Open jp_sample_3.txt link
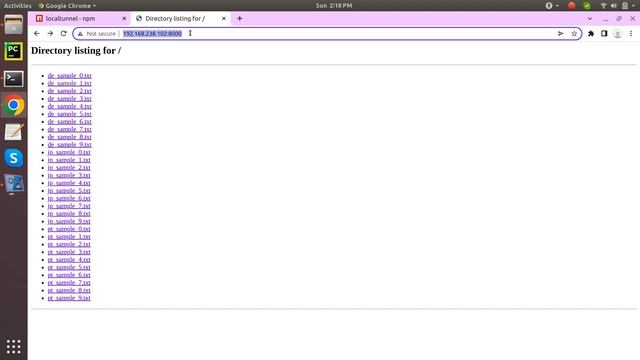Viewport: 640px width, 360px height. (69, 175)
